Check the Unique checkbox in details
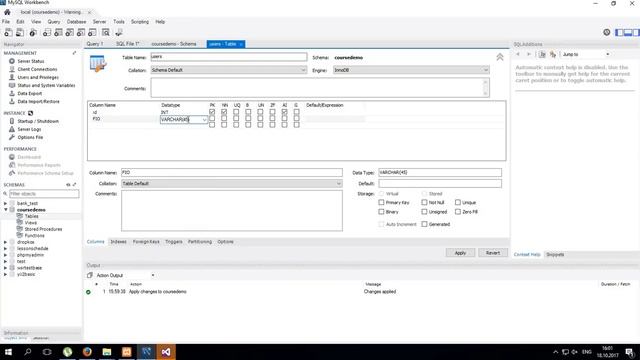Image resolution: width=640 pixels, height=360 pixels. pyautogui.click(x=458, y=202)
